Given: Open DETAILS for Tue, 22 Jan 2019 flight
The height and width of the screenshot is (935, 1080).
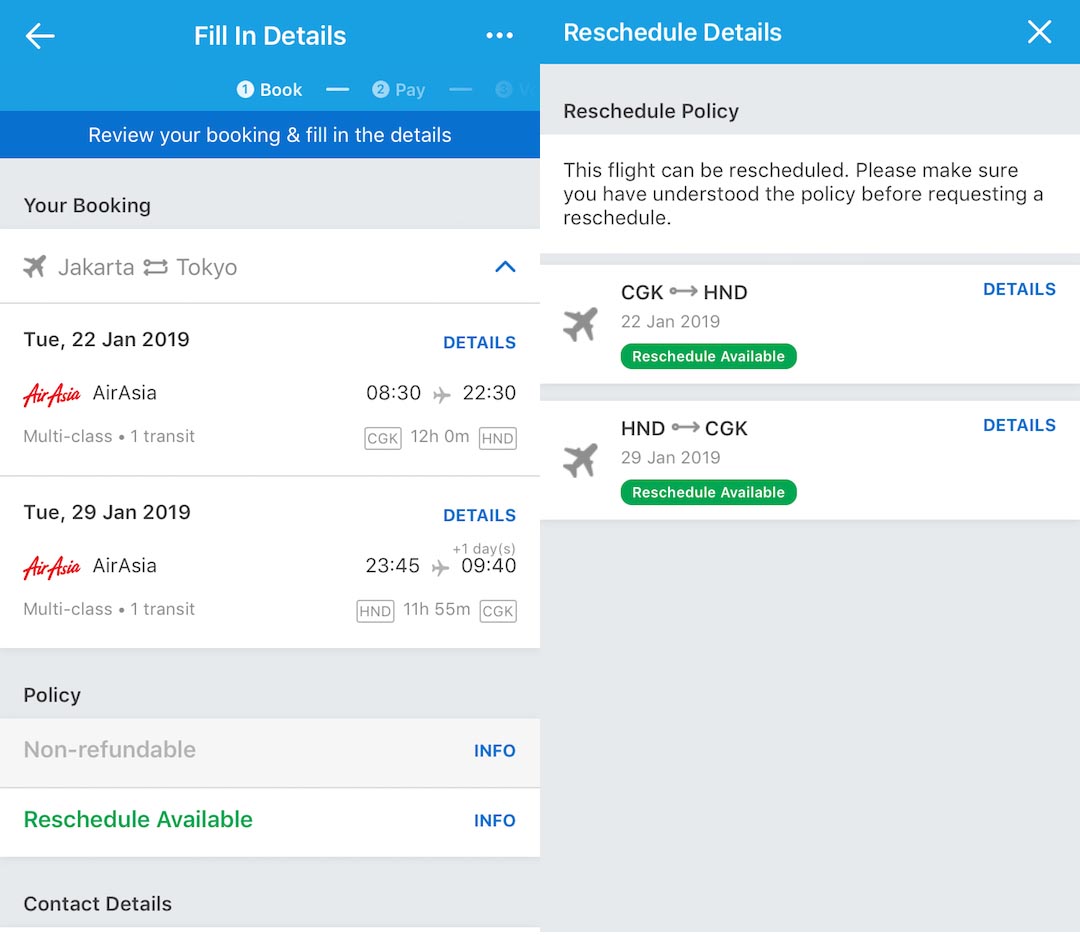Looking at the screenshot, I should 479,342.
